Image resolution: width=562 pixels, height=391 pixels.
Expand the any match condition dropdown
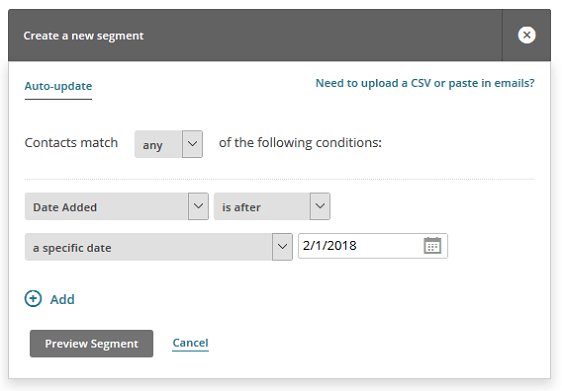tap(169, 144)
